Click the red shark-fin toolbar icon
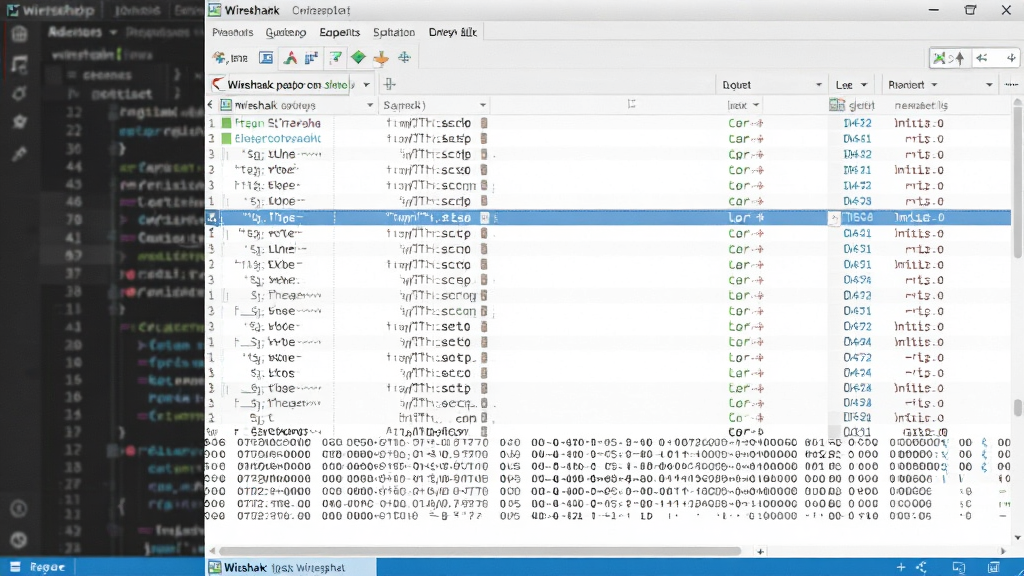This screenshot has width=1024, height=576. [x=290, y=58]
